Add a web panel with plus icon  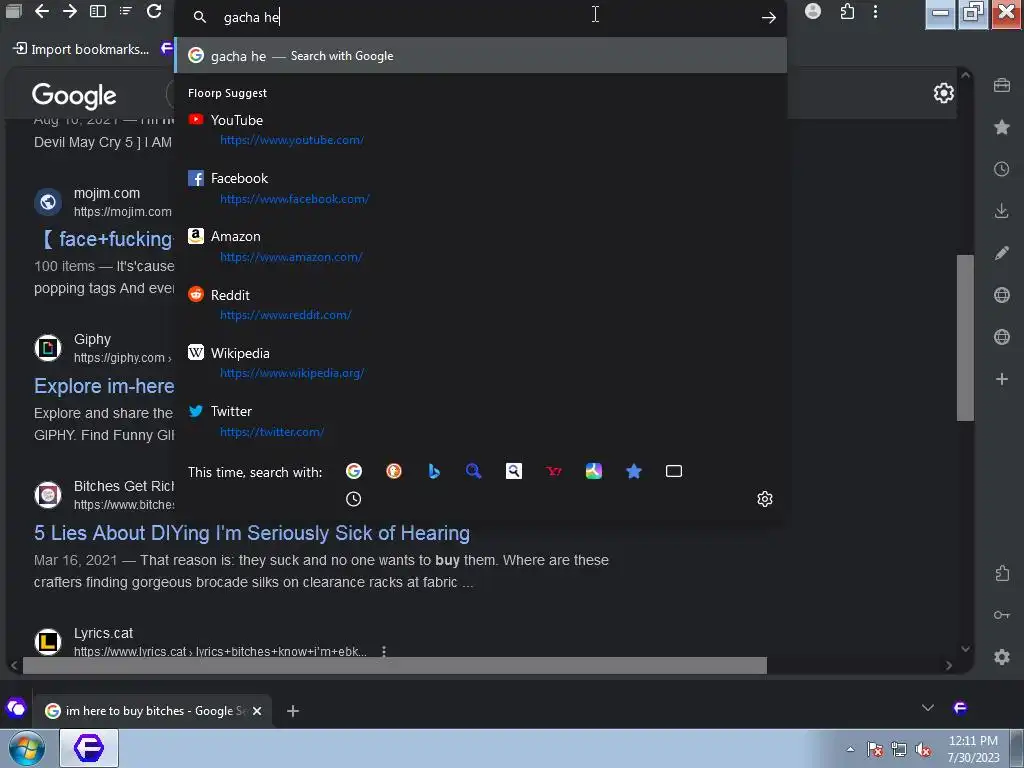point(1002,379)
